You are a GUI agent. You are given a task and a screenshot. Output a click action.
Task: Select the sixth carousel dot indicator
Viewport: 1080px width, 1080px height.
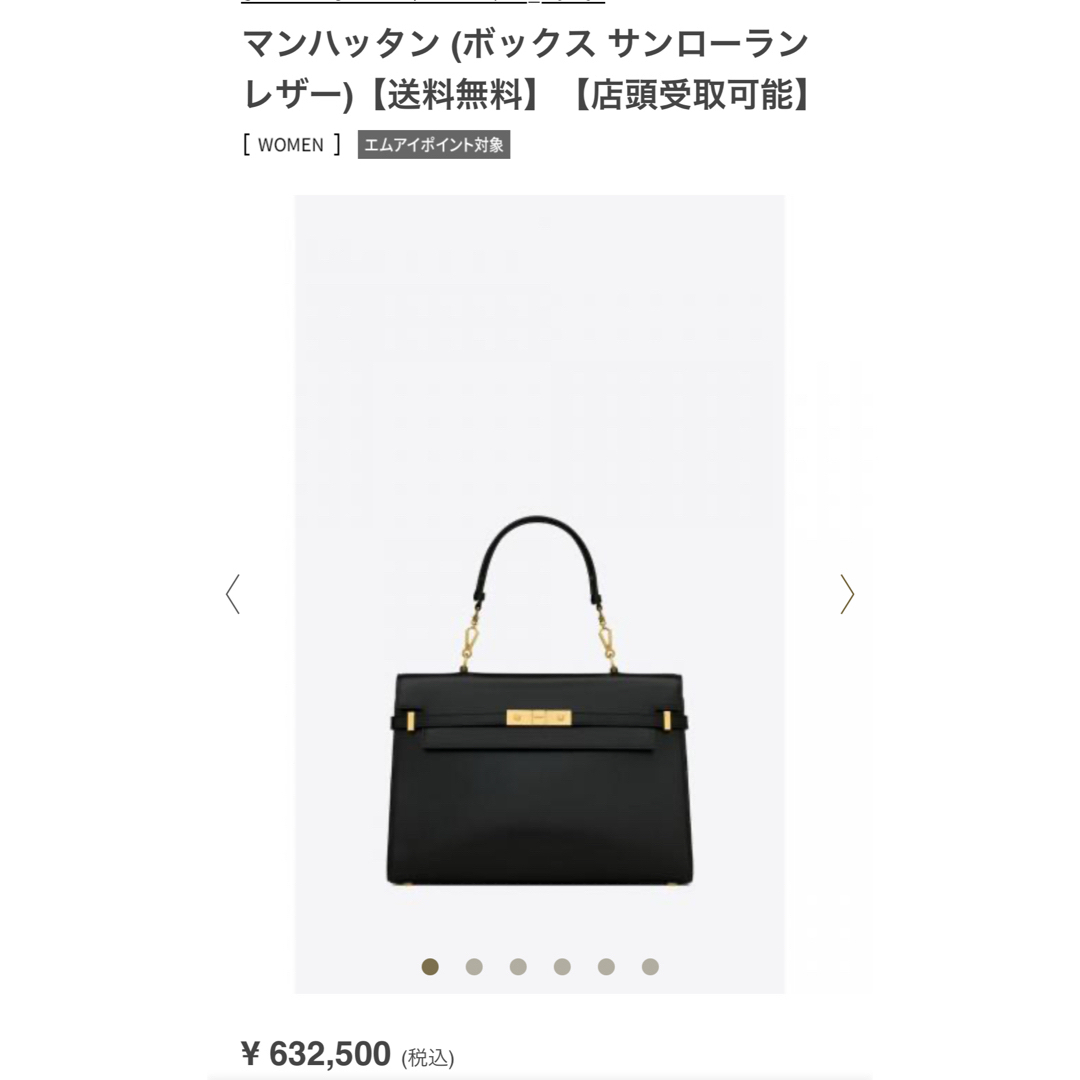(x=650, y=966)
